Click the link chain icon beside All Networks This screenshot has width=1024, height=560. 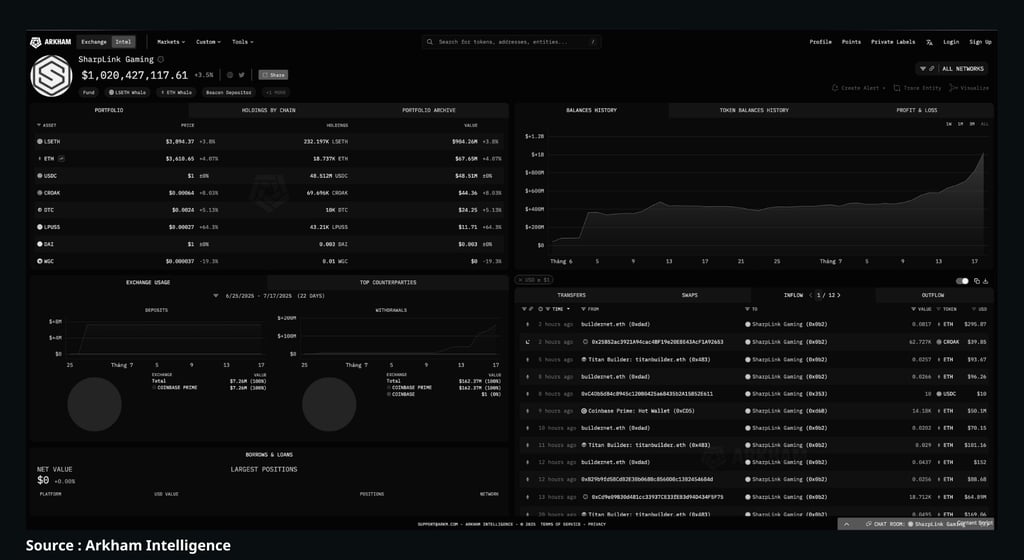click(x=932, y=69)
